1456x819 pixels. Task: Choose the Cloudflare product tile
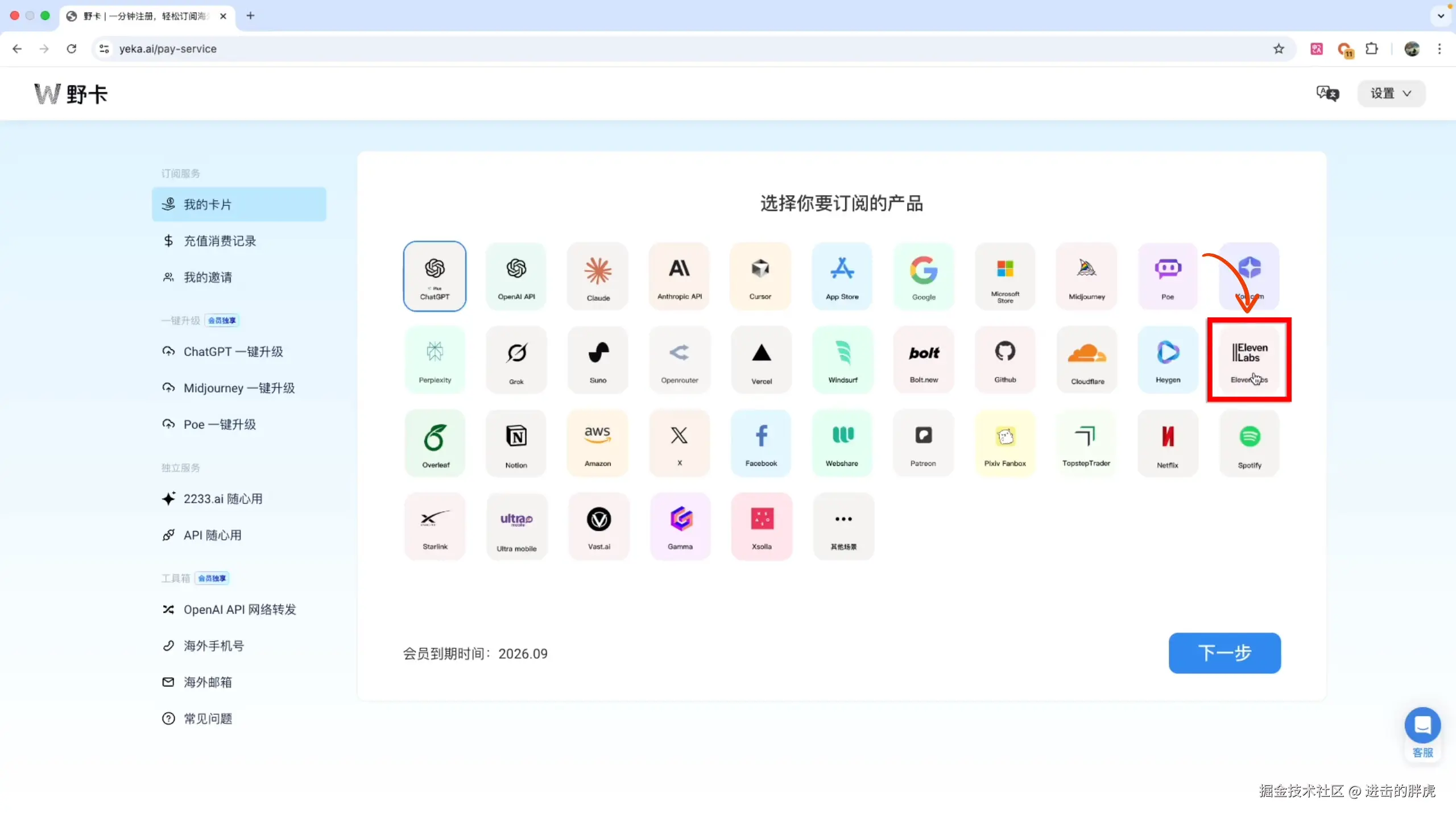(1087, 359)
